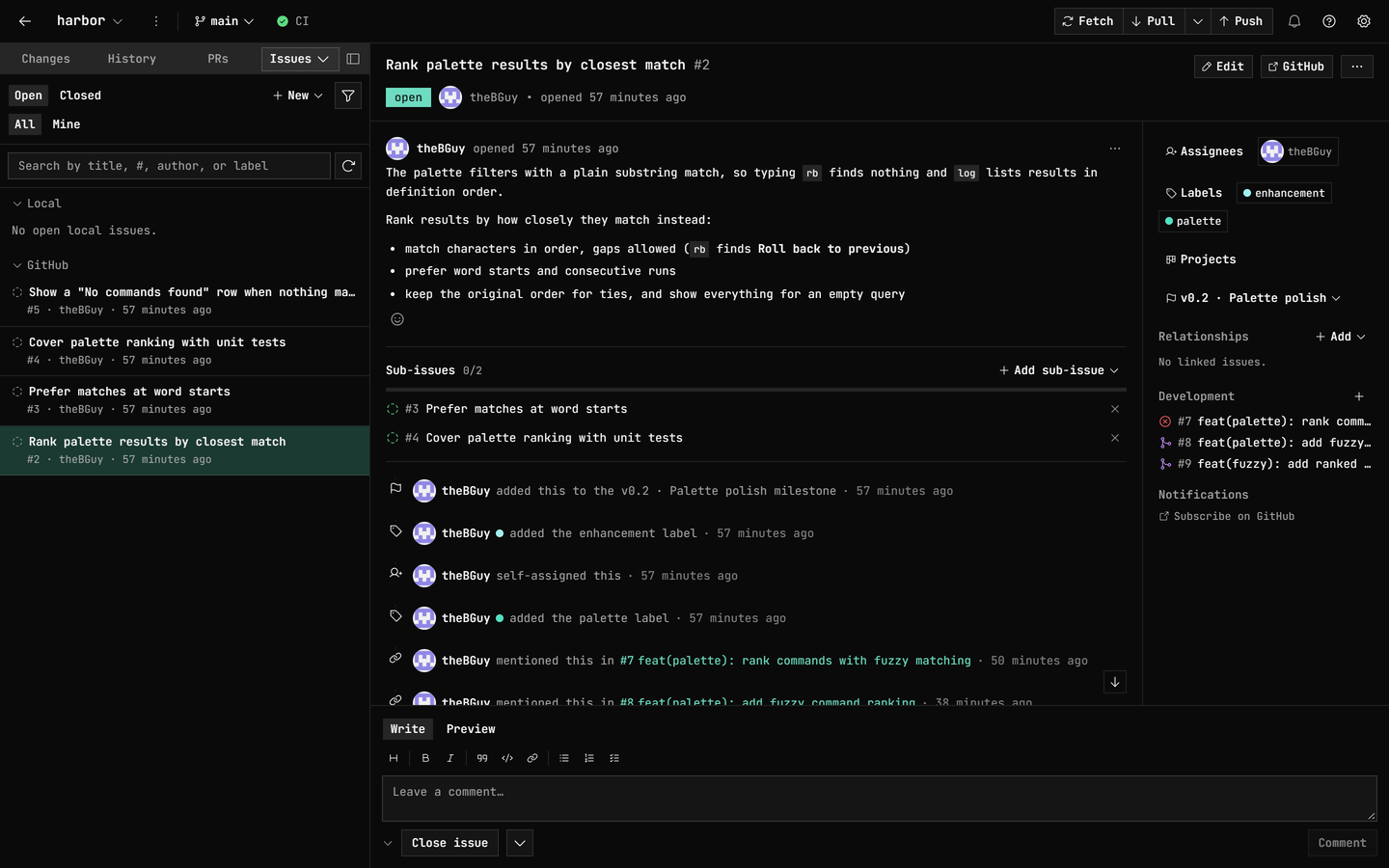Insert heading in comment toolbar

pos(394,758)
